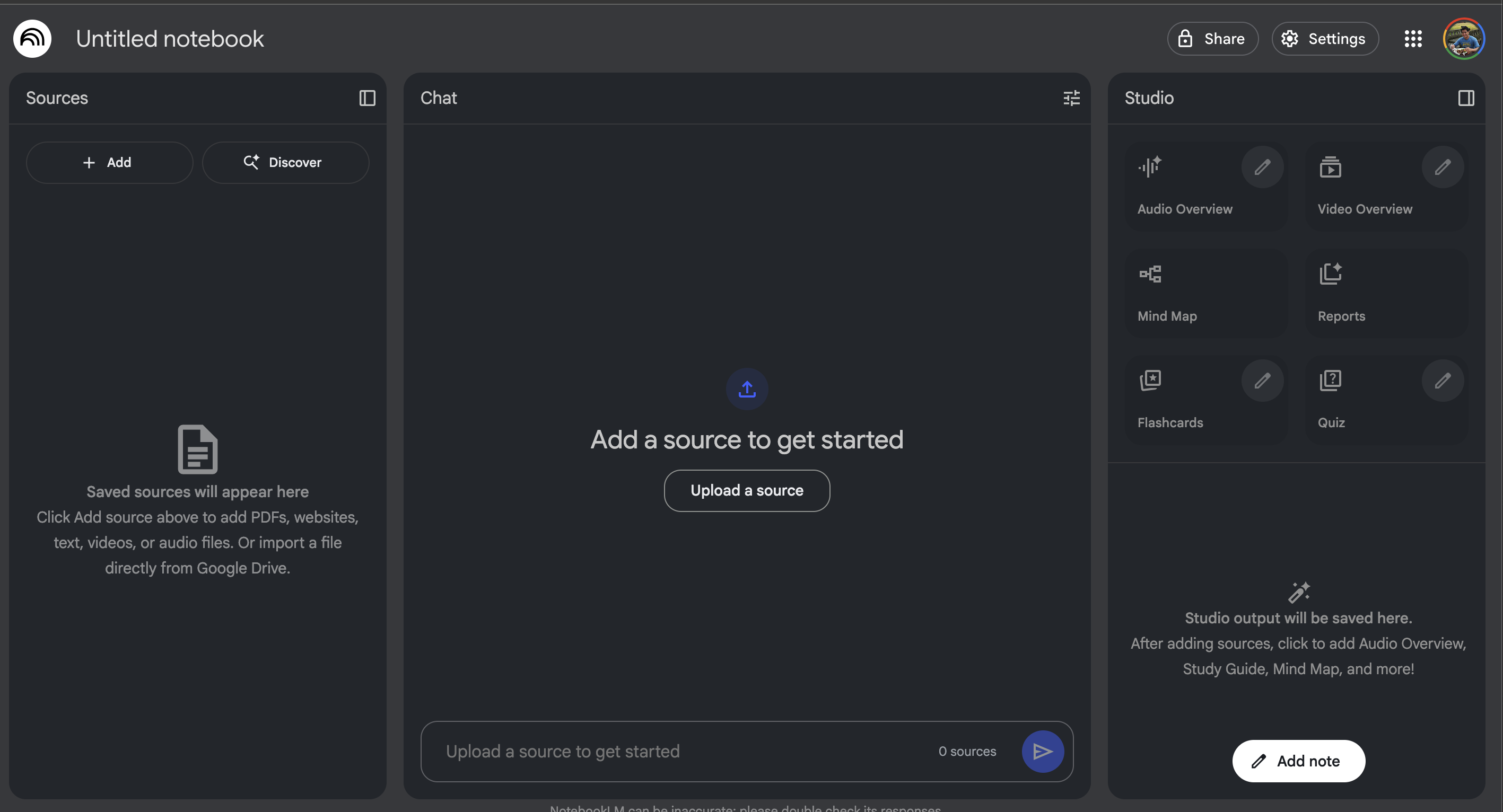The width and height of the screenshot is (1503, 812).
Task: Edit Quiz options pencil icon
Action: (x=1443, y=381)
